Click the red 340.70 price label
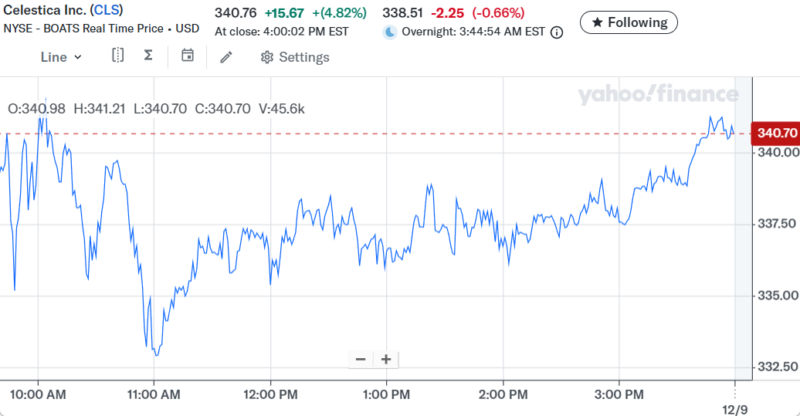Viewport: 800px width, 416px height. (x=777, y=133)
